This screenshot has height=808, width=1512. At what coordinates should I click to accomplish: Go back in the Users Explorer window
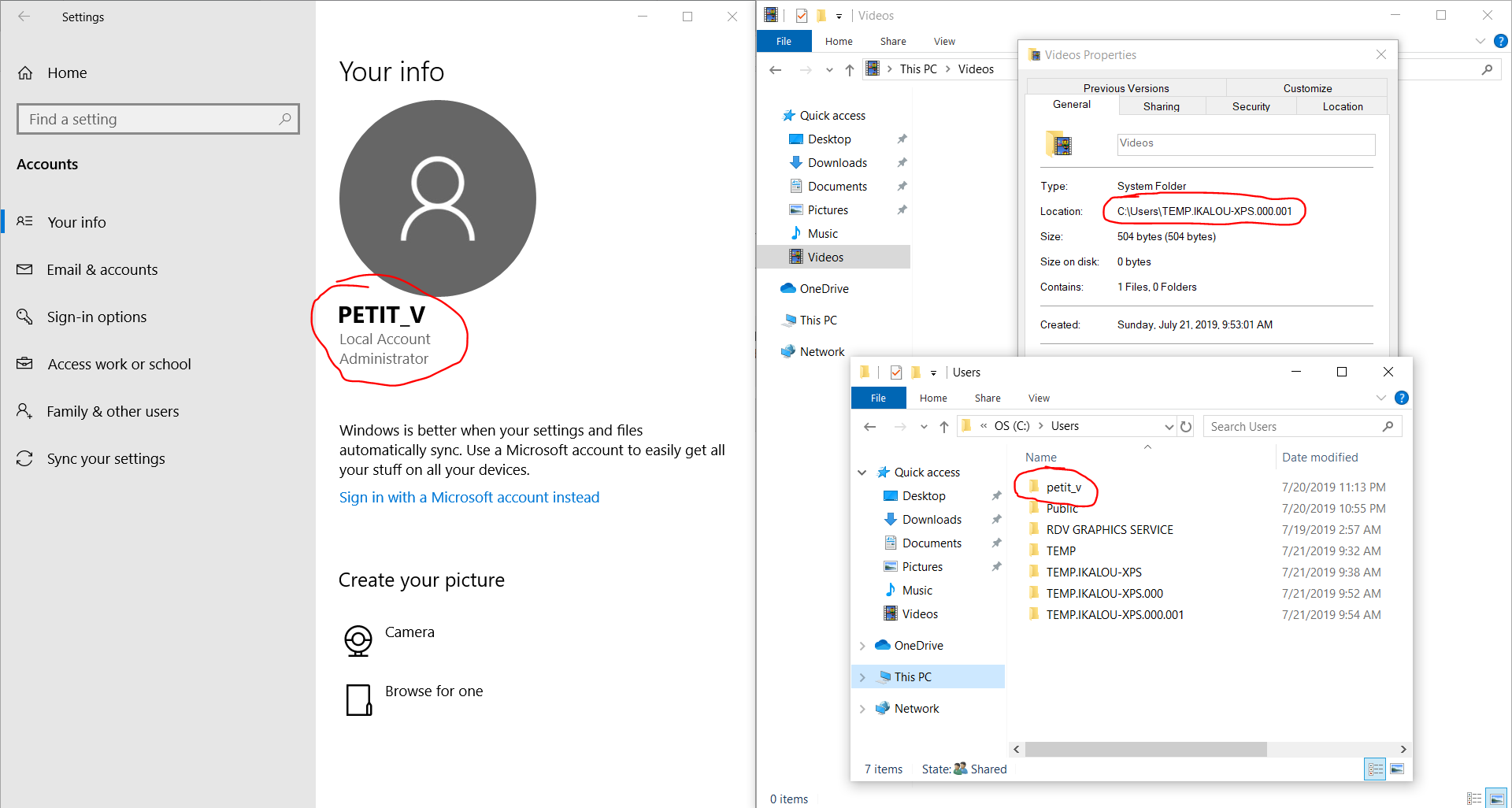pos(870,426)
